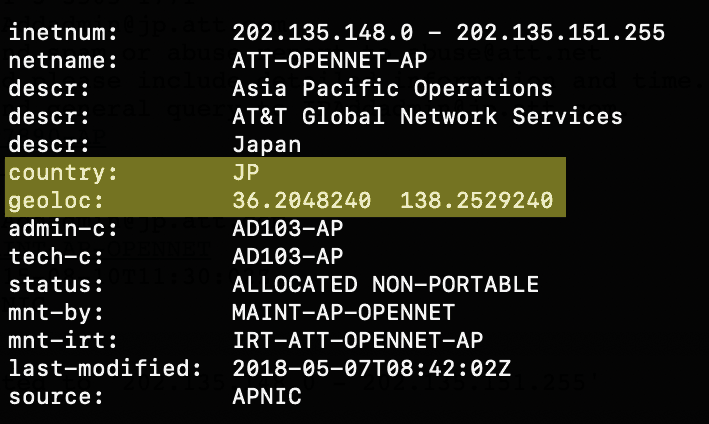Select longitude value 138.2529240

pyautogui.click(x=477, y=201)
